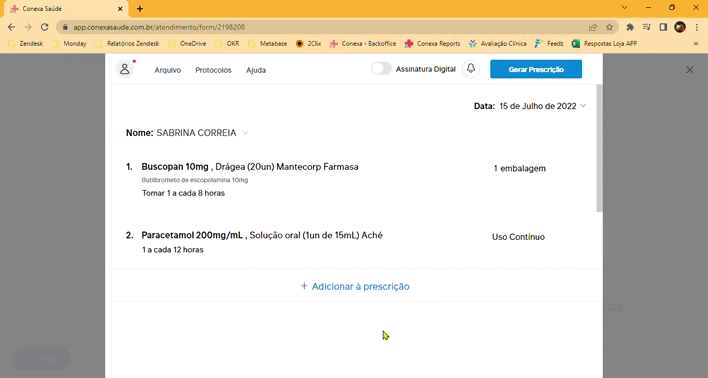
Task: Open the Conexa Reports bookmark
Action: [433, 44]
